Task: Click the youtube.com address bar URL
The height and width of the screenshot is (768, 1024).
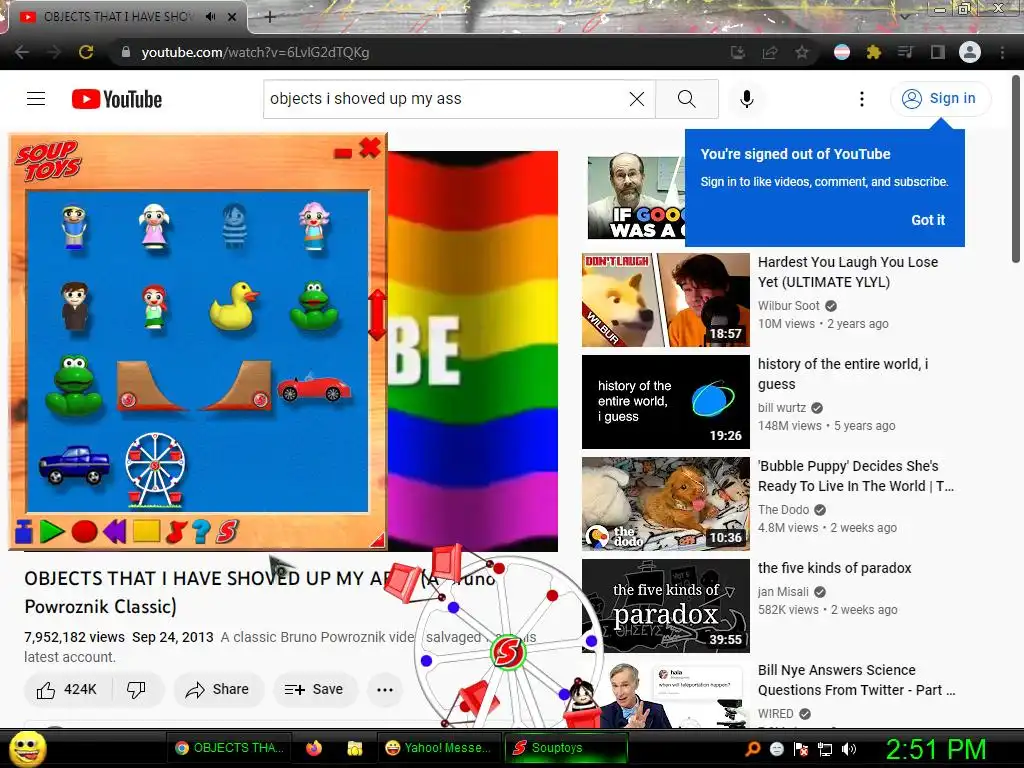Action: pos(255,52)
